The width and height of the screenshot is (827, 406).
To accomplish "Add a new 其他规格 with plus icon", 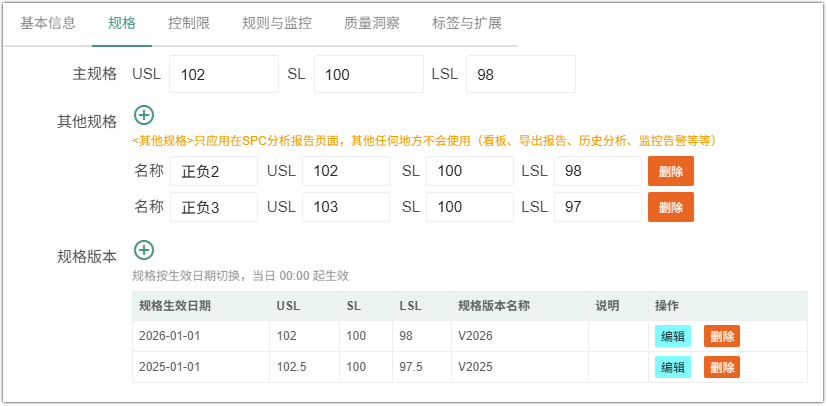I will coord(143,115).
